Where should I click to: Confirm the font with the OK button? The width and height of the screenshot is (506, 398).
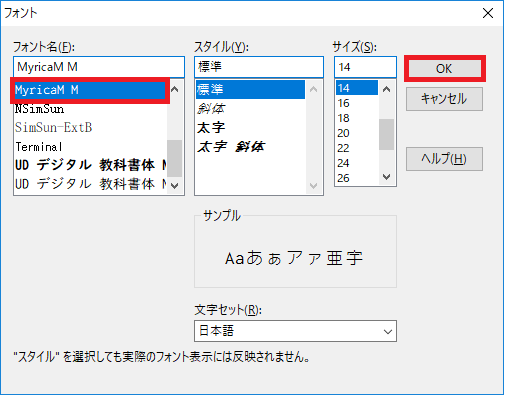click(444, 68)
